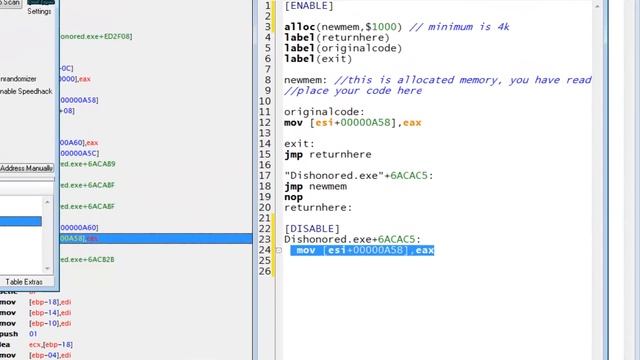Select disassembler row ending 00A60],eax
The width and height of the screenshot is (640, 360).
click(79, 142)
